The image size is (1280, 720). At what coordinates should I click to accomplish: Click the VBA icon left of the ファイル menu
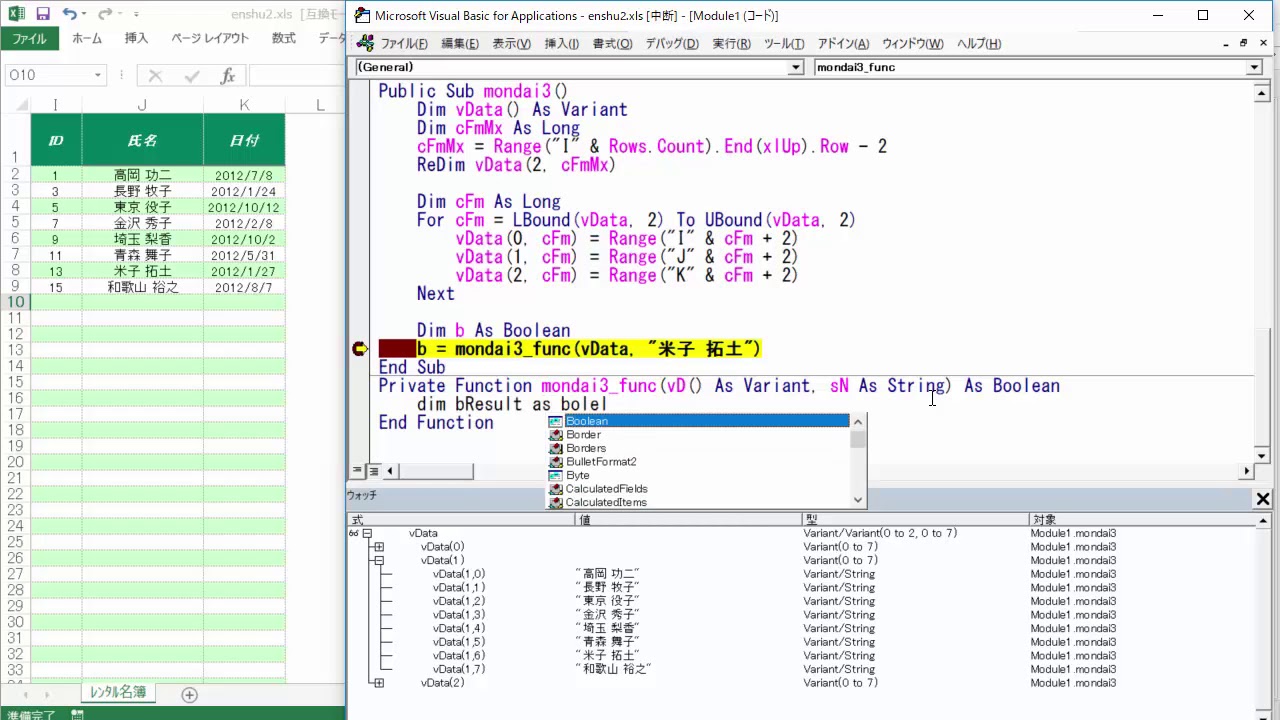click(365, 44)
